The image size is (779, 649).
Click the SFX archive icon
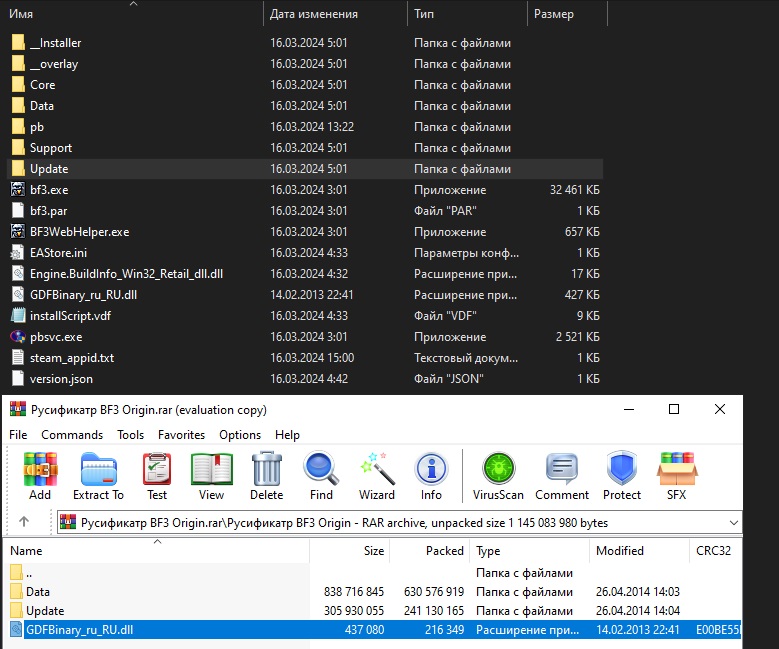coord(677,469)
